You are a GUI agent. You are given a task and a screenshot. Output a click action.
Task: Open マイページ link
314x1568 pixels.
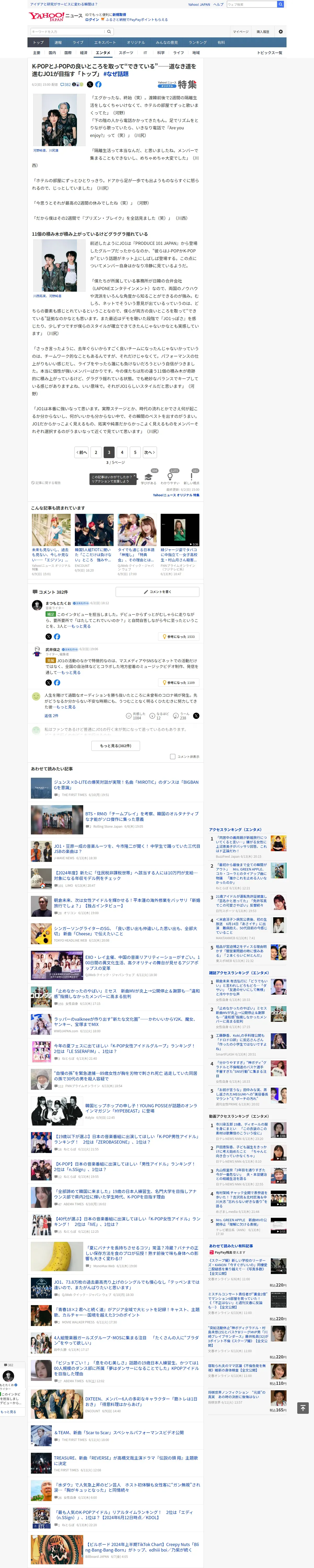click(x=240, y=32)
